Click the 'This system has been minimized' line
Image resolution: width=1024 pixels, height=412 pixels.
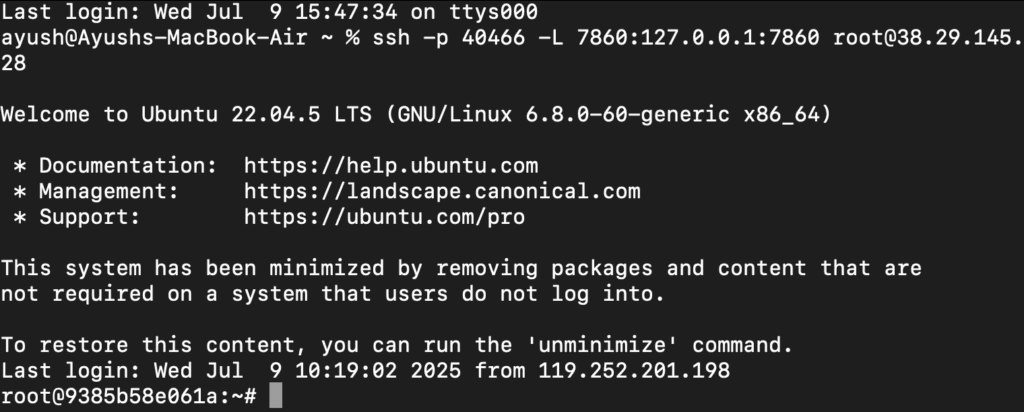pos(461,268)
